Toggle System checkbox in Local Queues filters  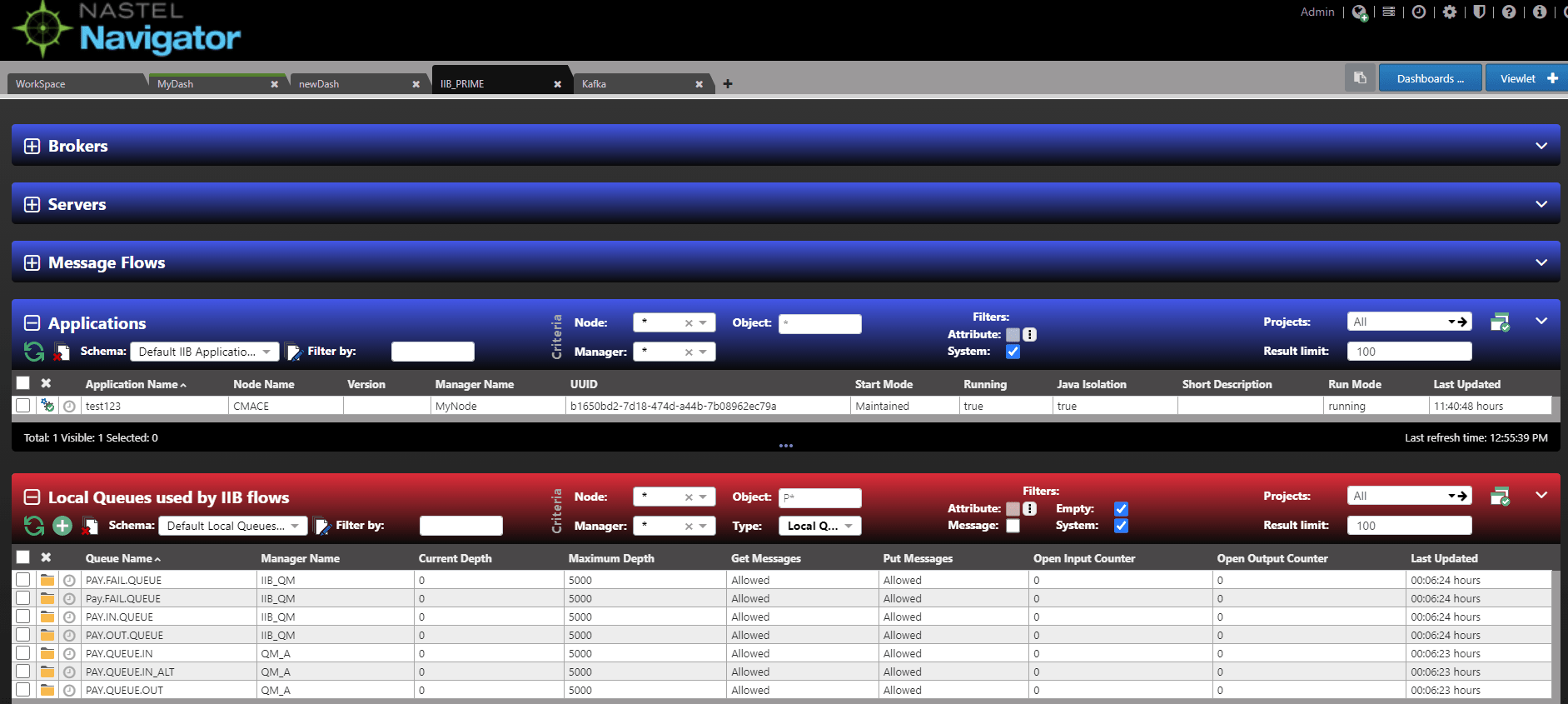pyautogui.click(x=1121, y=526)
